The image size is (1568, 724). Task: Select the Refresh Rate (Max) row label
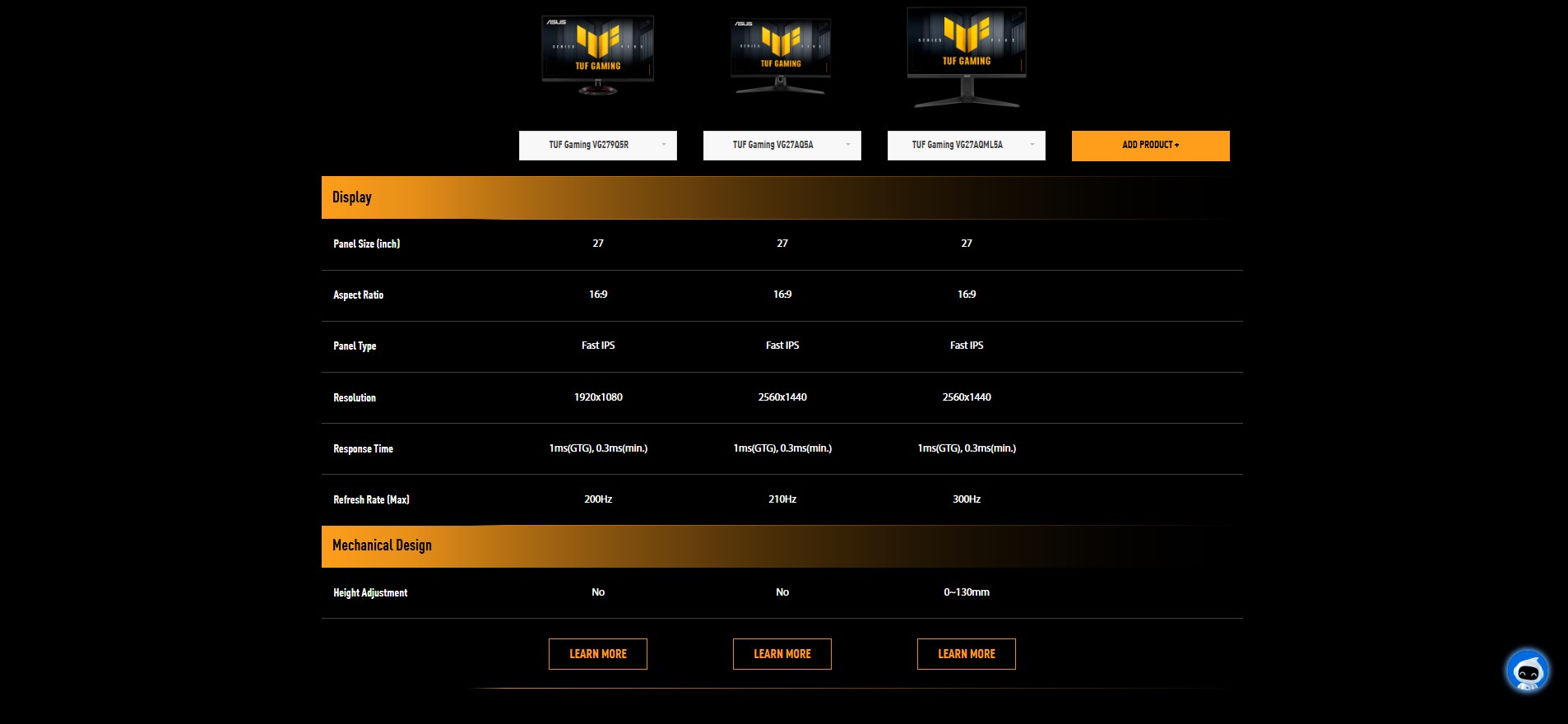372,499
